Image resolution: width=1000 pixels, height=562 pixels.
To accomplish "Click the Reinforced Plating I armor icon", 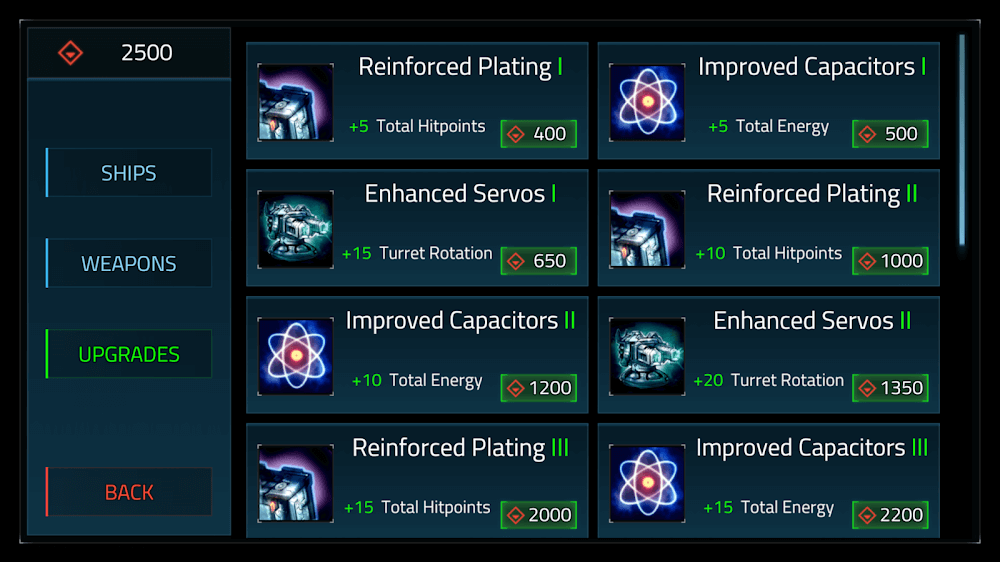I will [x=295, y=102].
